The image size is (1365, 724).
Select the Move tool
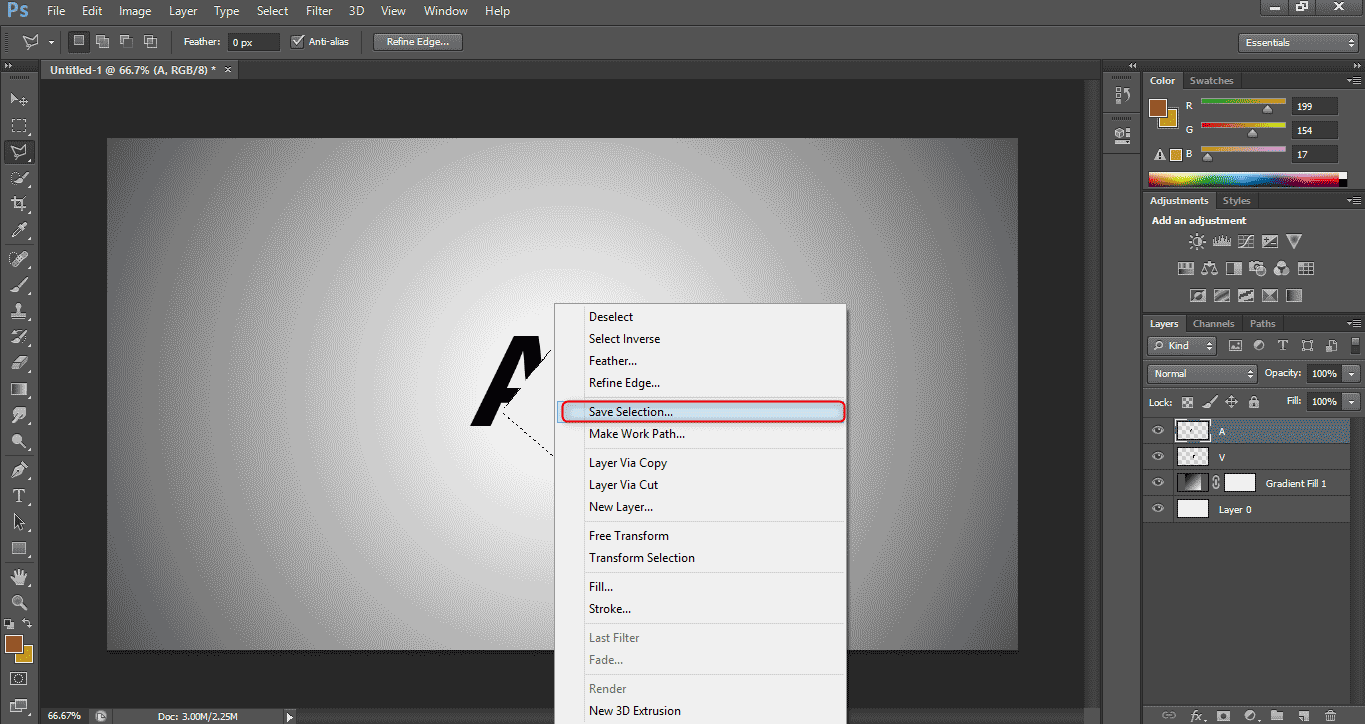(19, 99)
